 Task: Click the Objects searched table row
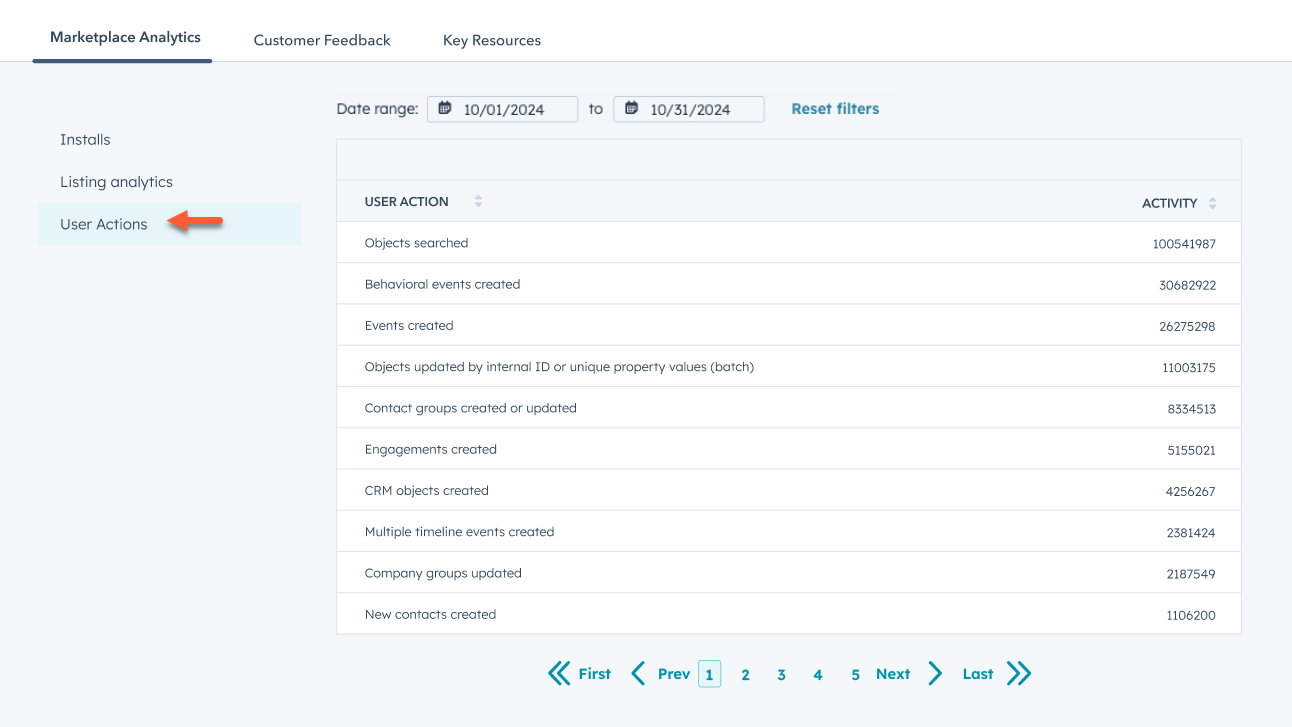pos(788,243)
